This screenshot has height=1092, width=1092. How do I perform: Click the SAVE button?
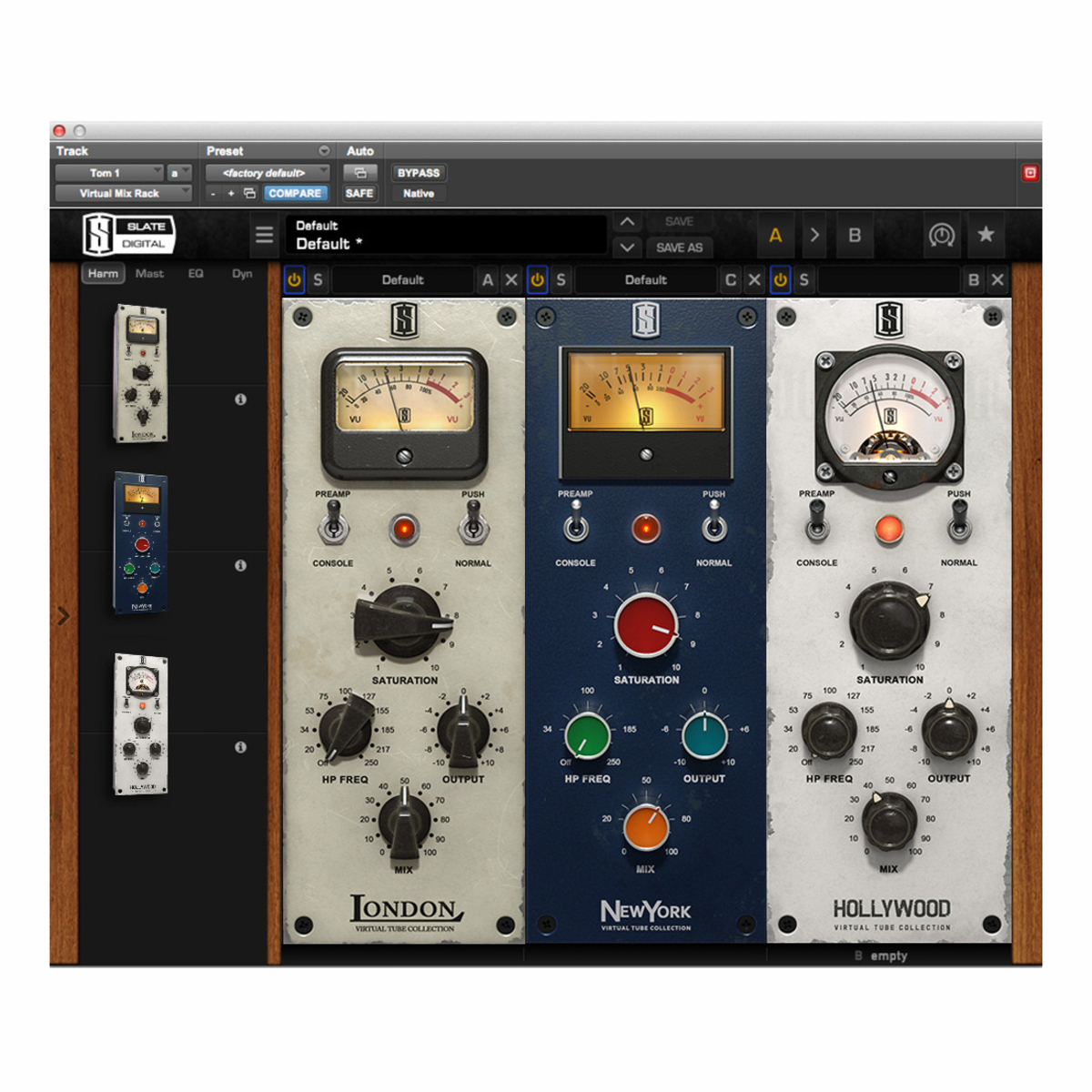(679, 222)
